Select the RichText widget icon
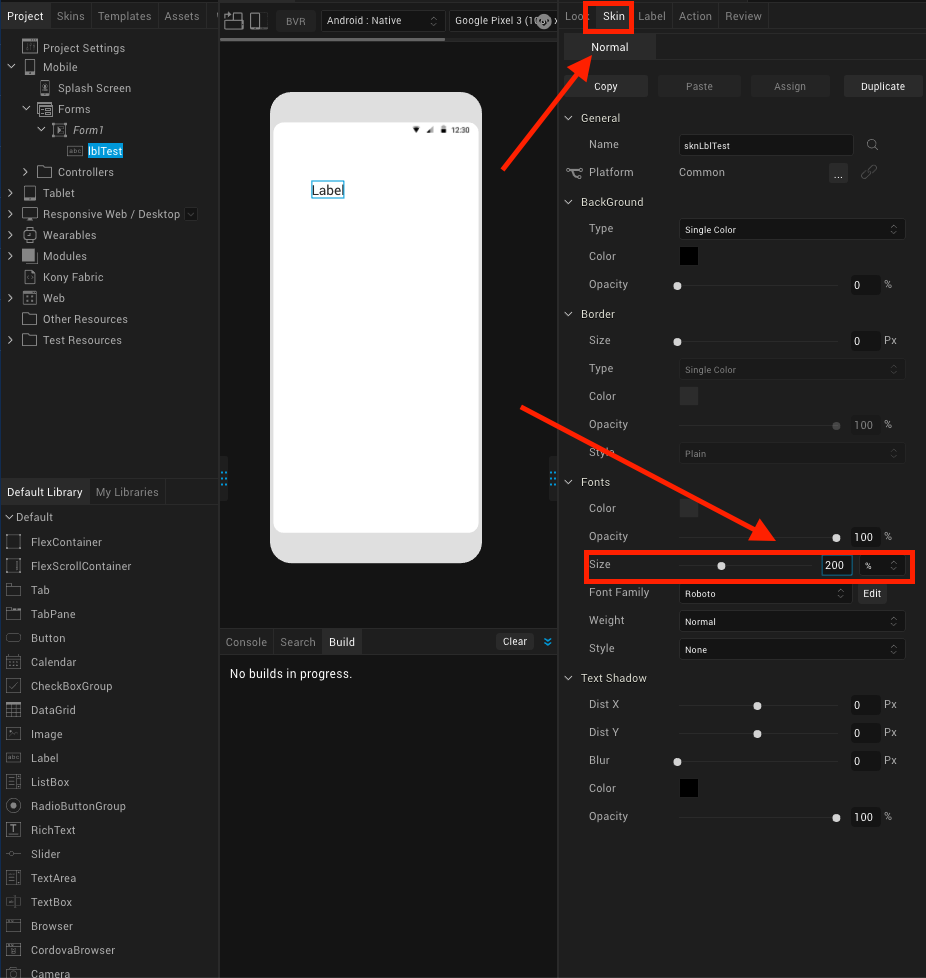The height and width of the screenshot is (978, 926). click(x=13, y=830)
